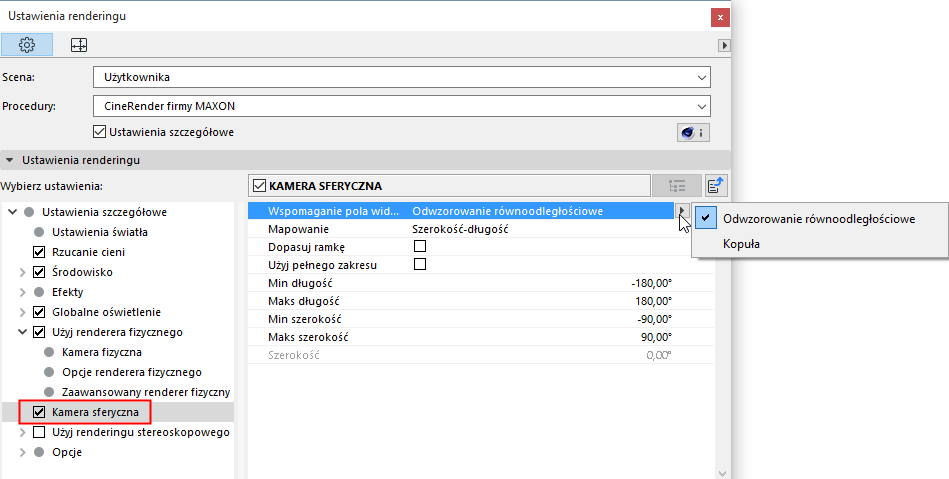949x479 pixels.
Task: Click the scroll down arrow of settings list
Action: [x=721, y=473]
